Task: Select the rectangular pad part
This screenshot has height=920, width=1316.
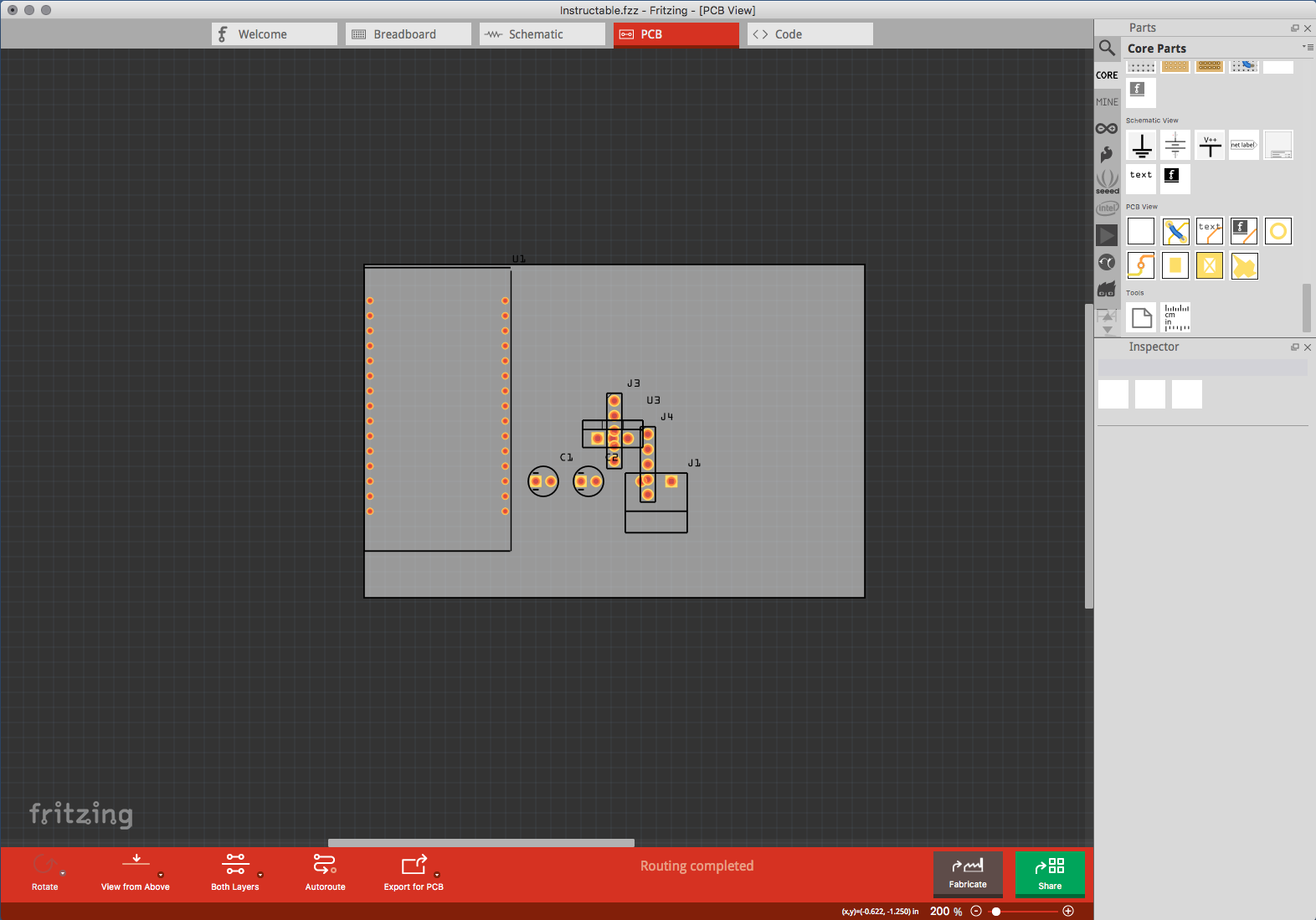Action: point(1175,265)
